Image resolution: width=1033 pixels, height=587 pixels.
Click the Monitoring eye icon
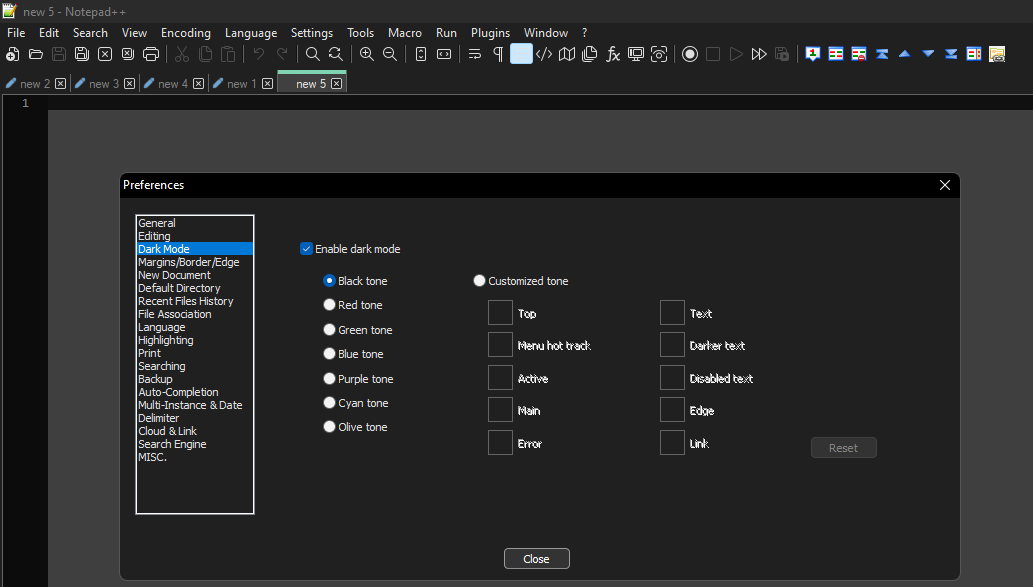[x=659, y=54]
